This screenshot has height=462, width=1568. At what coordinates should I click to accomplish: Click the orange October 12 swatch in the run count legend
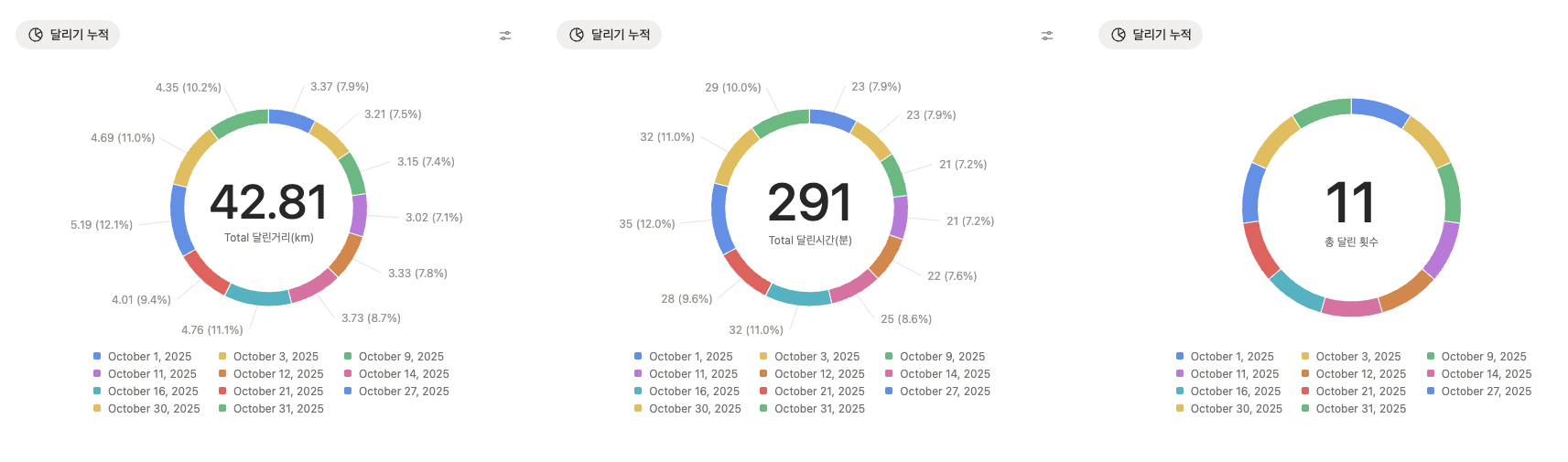point(1305,374)
